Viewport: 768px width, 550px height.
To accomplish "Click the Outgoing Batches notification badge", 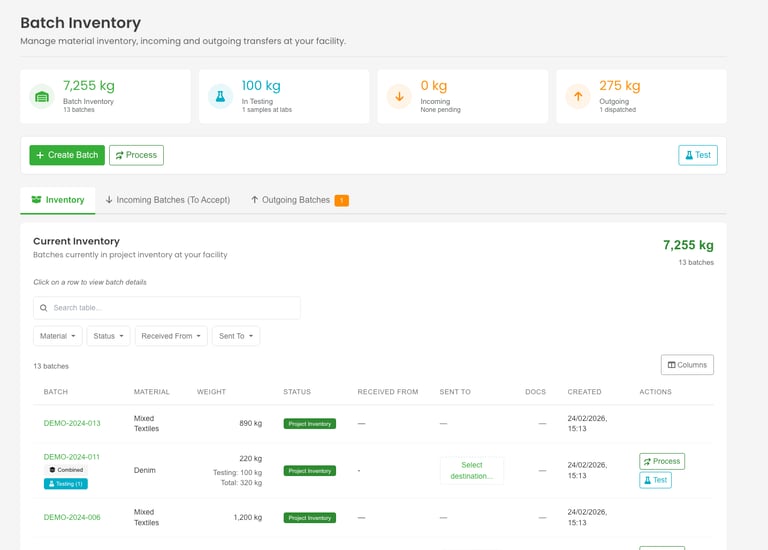I will tap(341, 200).
